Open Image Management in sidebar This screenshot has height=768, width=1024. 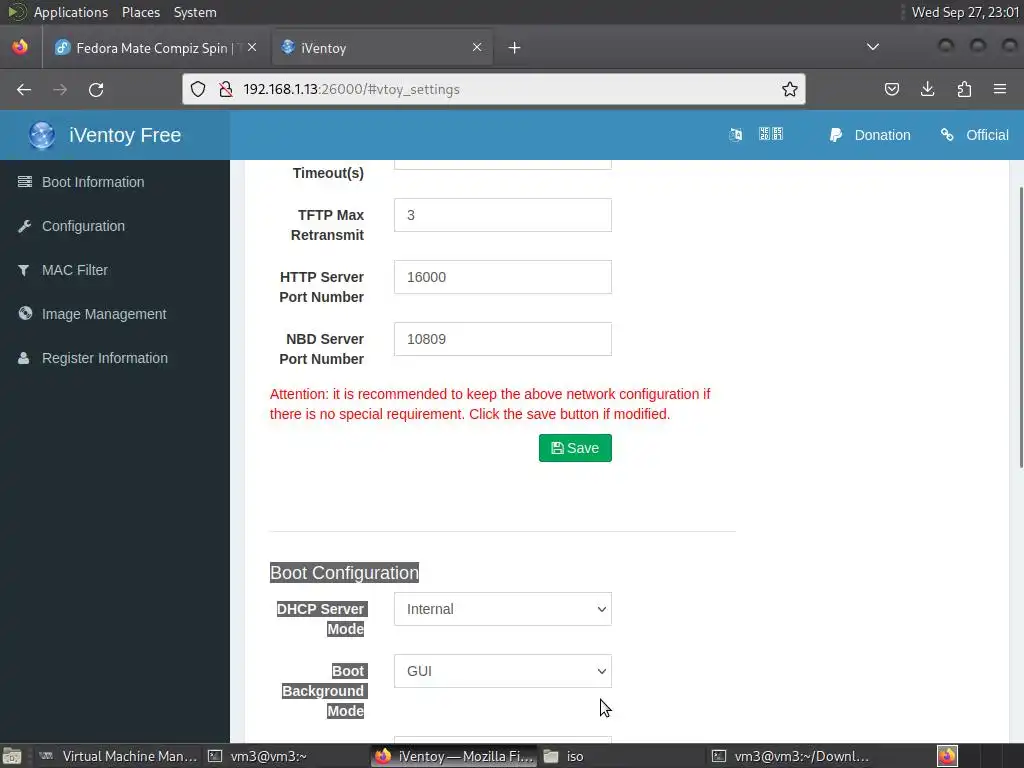pyautogui.click(x=115, y=314)
